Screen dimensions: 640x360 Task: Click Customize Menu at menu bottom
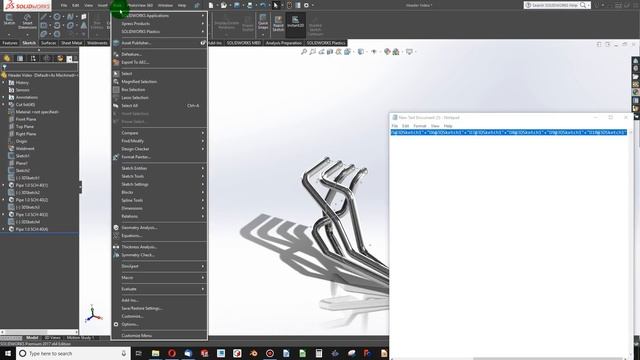coord(159,336)
